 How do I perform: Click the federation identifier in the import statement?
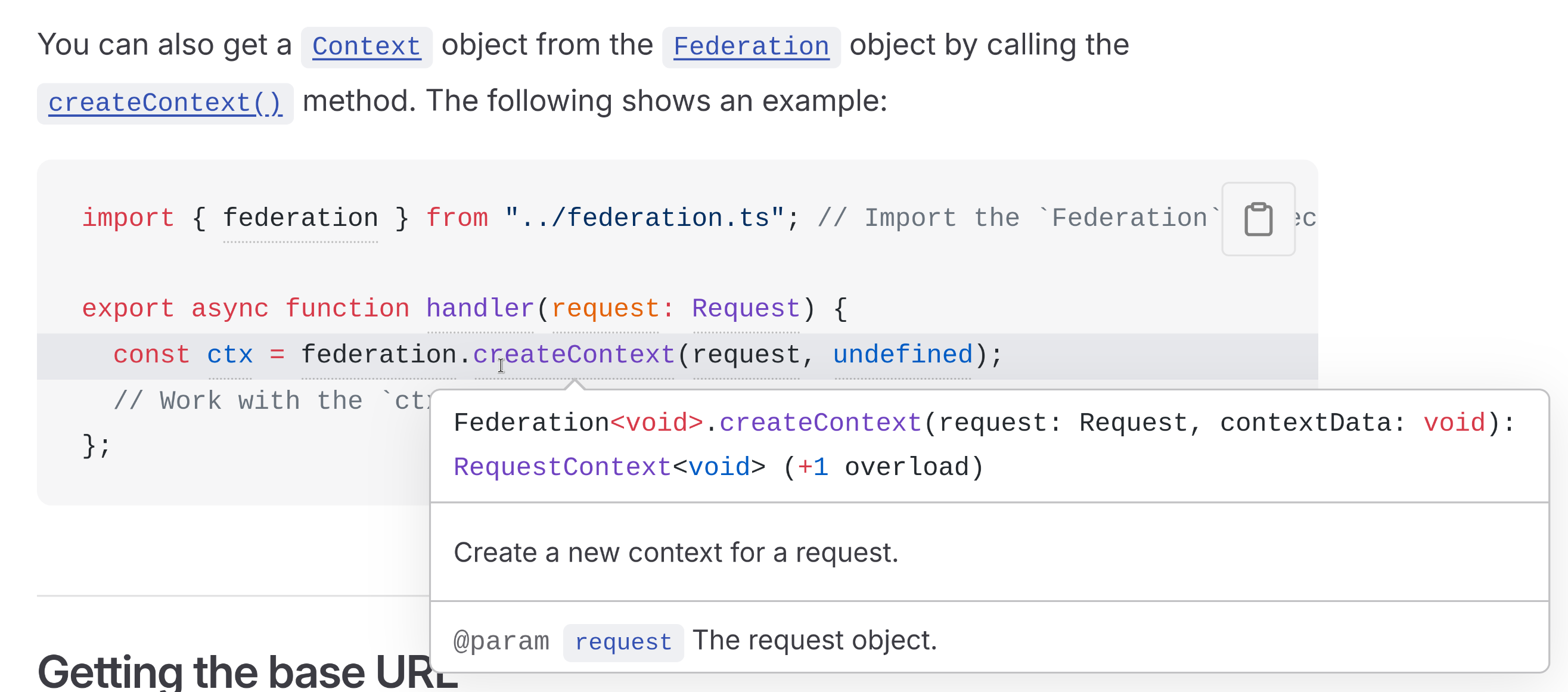pos(300,218)
